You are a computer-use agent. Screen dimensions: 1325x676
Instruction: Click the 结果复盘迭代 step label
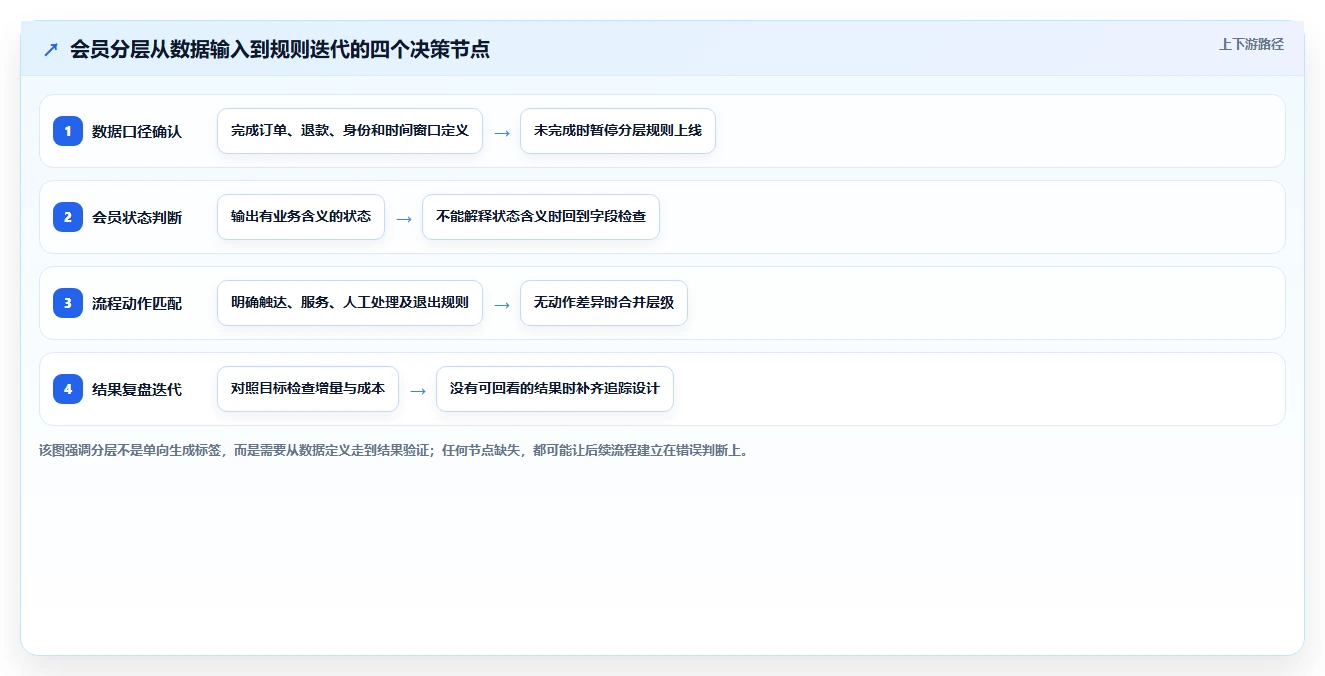[x=137, y=389]
